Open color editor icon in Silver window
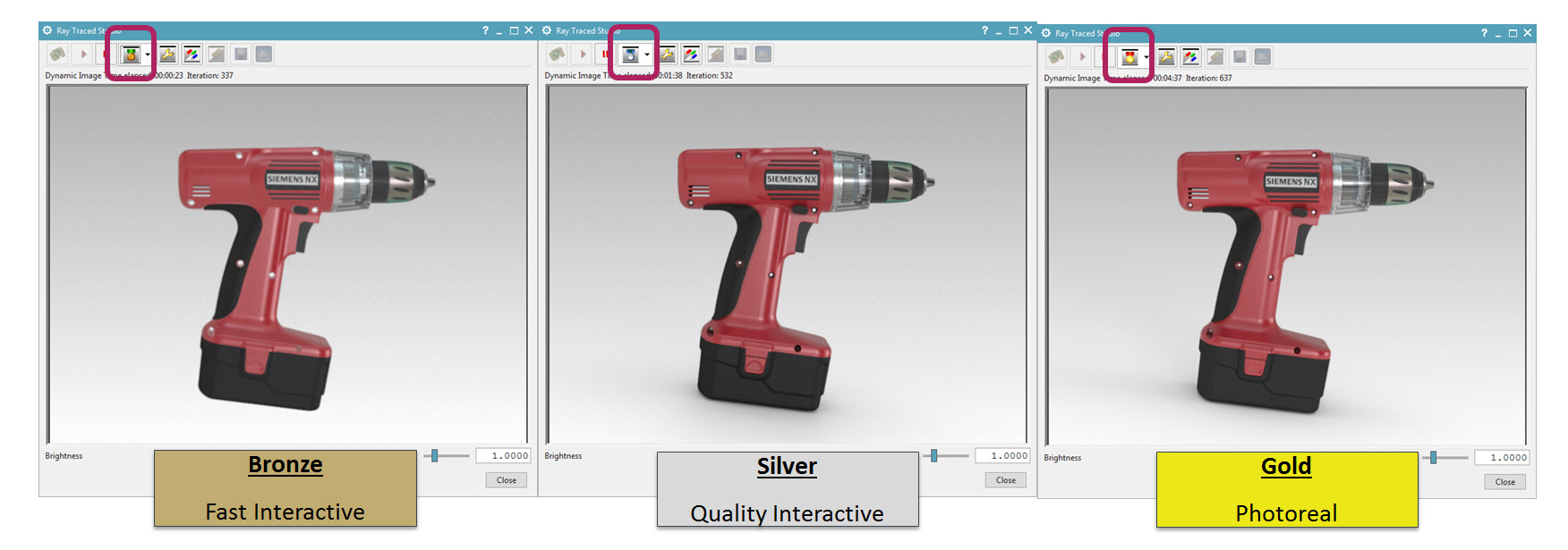 tap(691, 55)
